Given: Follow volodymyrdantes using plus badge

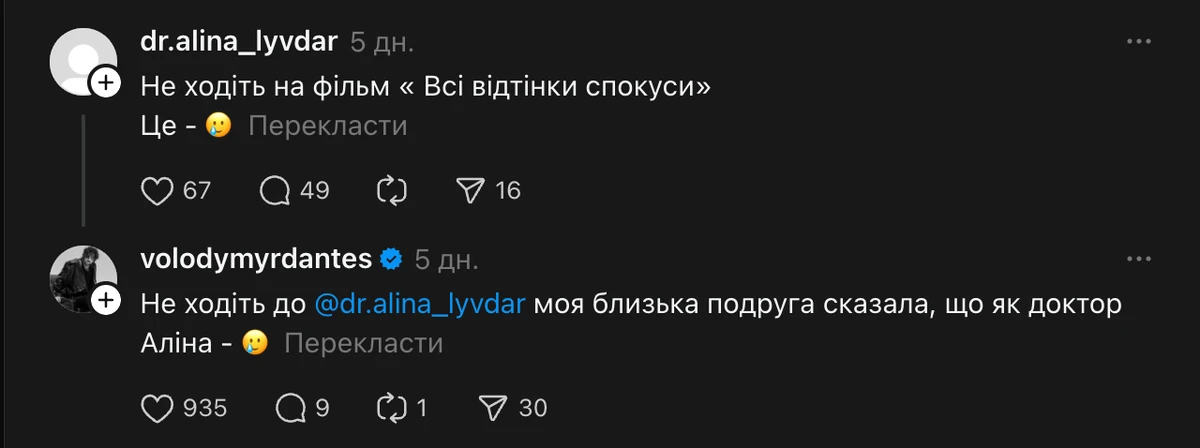Looking at the screenshot, I should [x=106, y=300].
